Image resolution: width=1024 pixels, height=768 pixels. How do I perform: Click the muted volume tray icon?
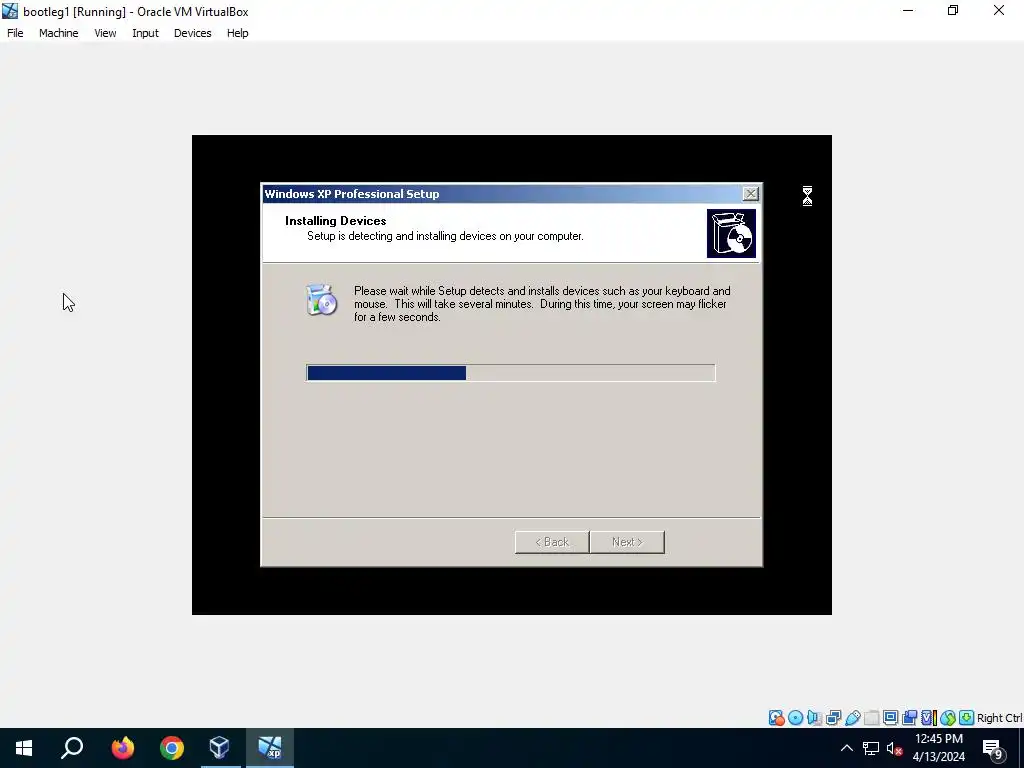894,748
